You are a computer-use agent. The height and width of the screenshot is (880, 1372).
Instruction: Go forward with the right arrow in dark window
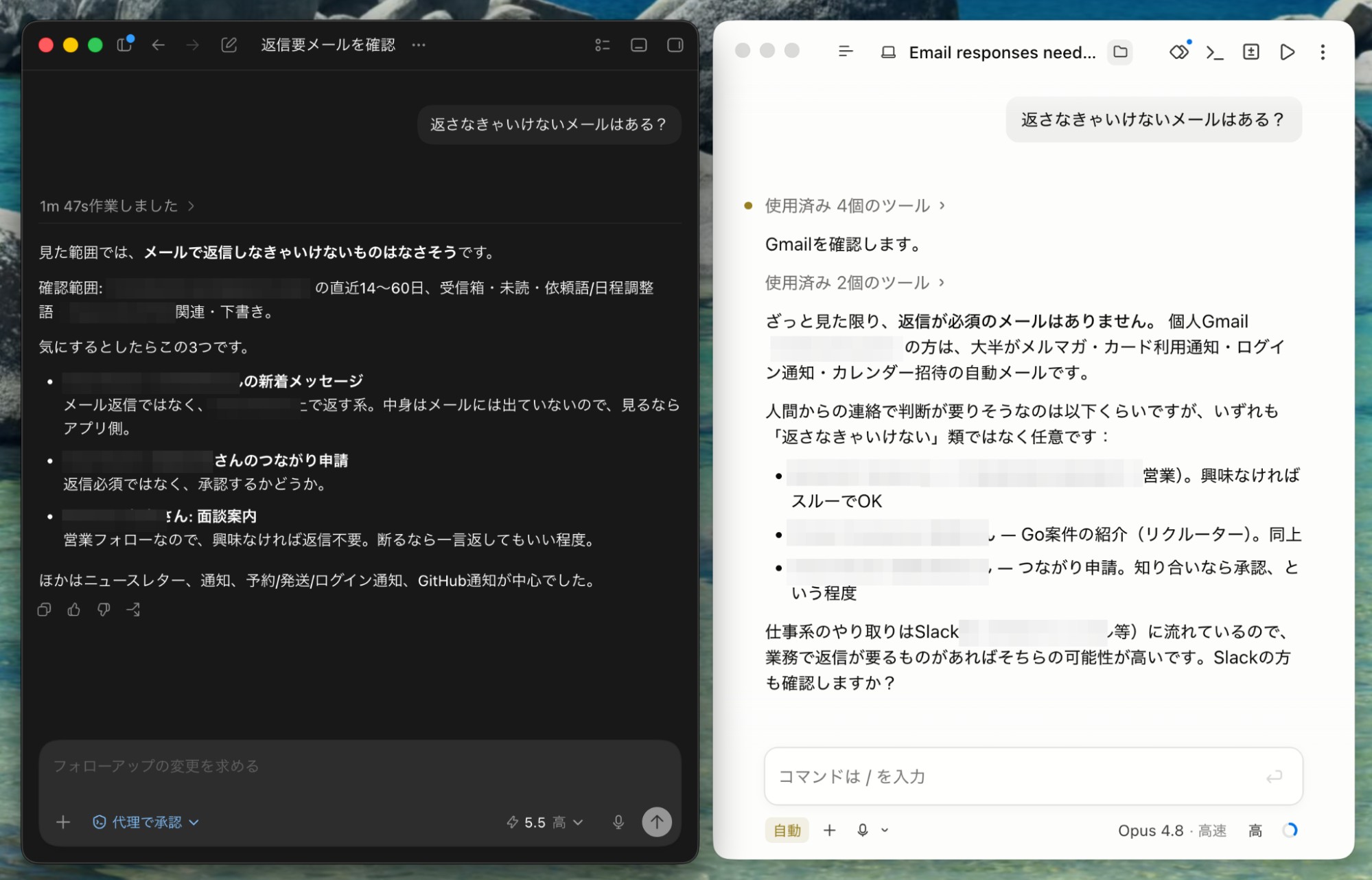[x=193, y=45]
